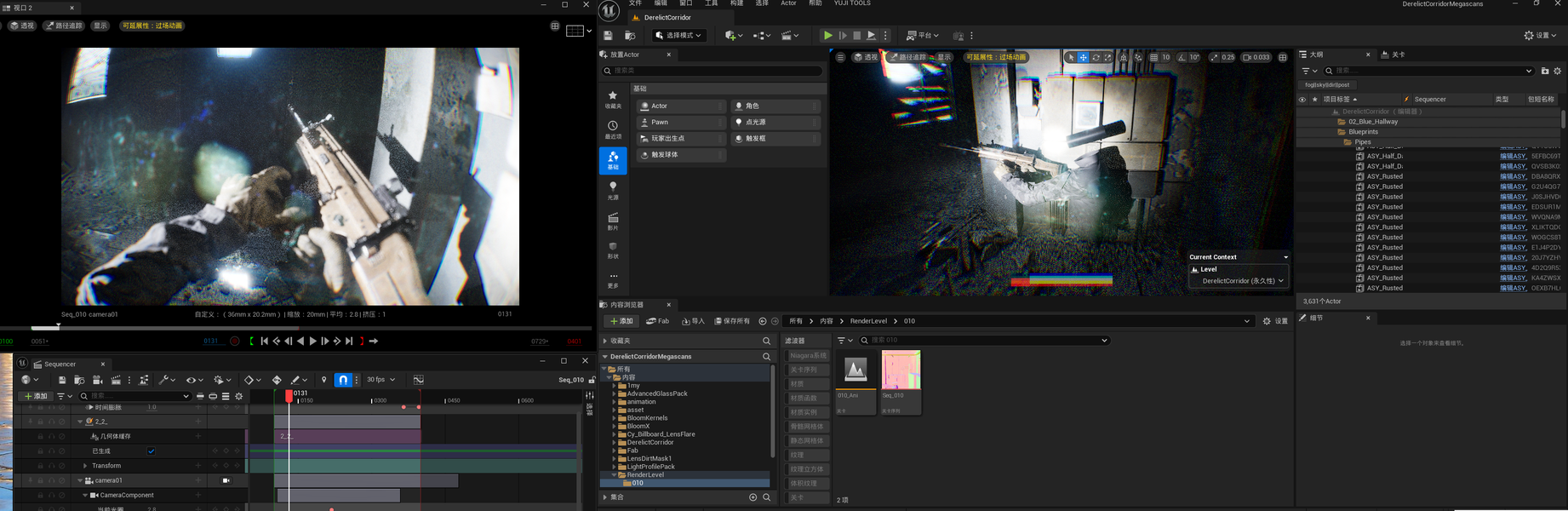Select the arrow select mode in viewport toolbar

[1072, 57]
